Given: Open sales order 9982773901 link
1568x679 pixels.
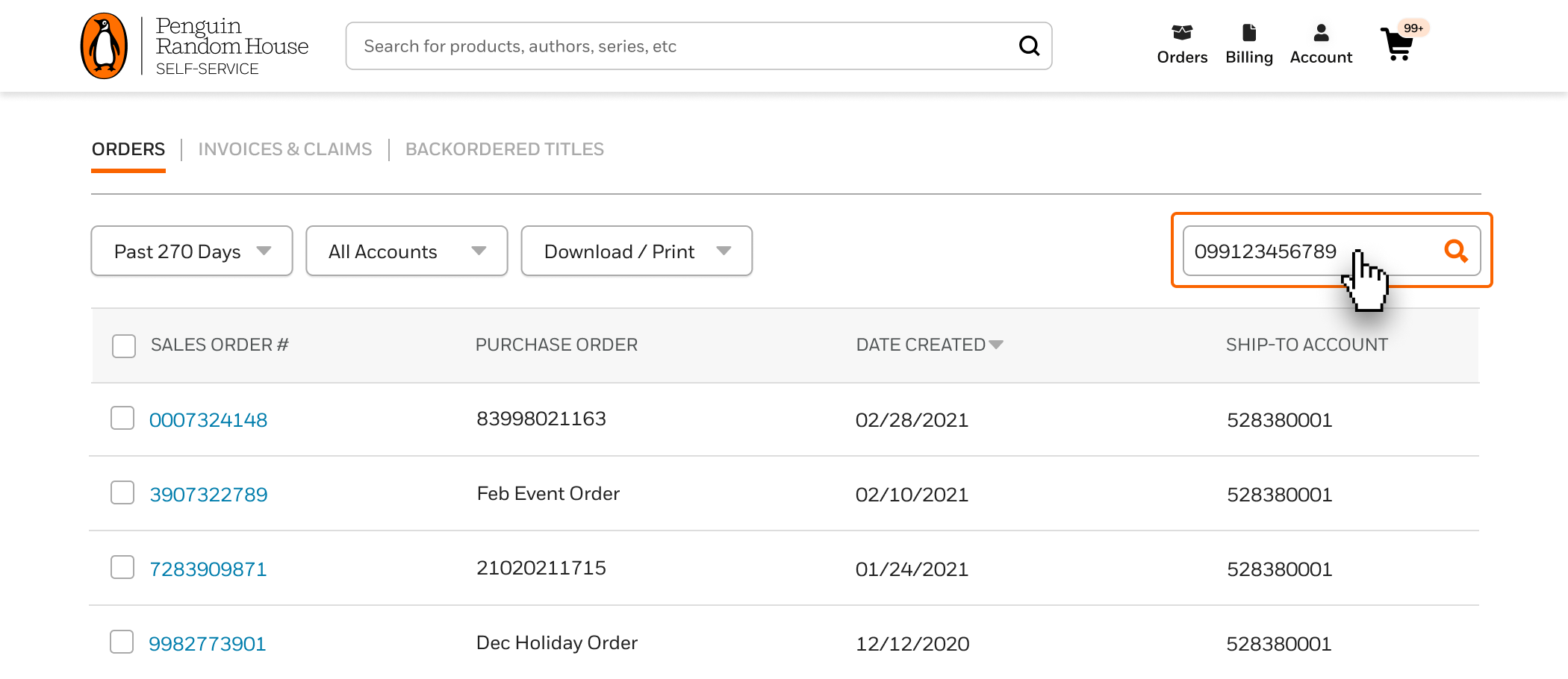Looking at the screenshot, I should (x=208, y=643).
